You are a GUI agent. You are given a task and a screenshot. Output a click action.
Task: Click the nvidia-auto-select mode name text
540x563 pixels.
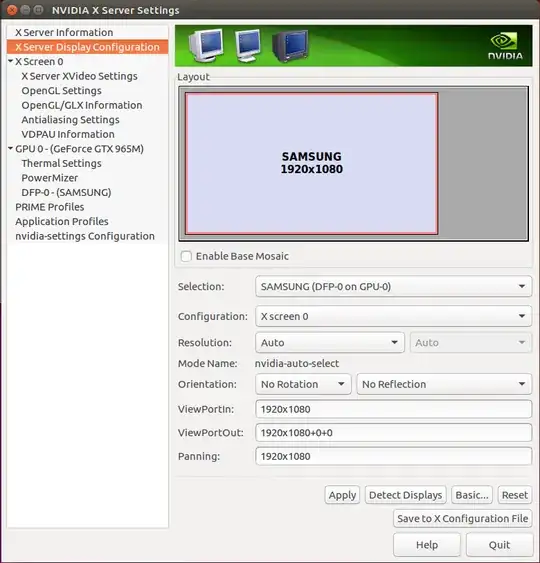[297, 363]
